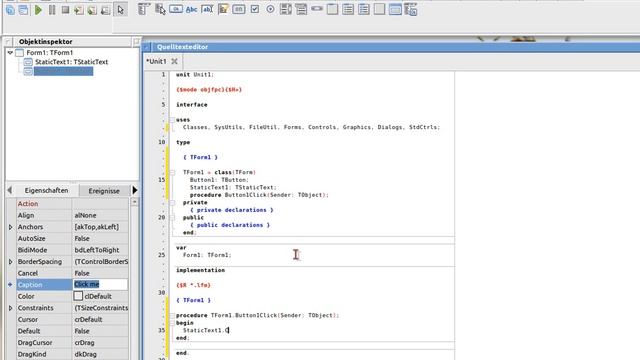Expand the Anchors property
The image size is (640, 360).
coord(11,227)
